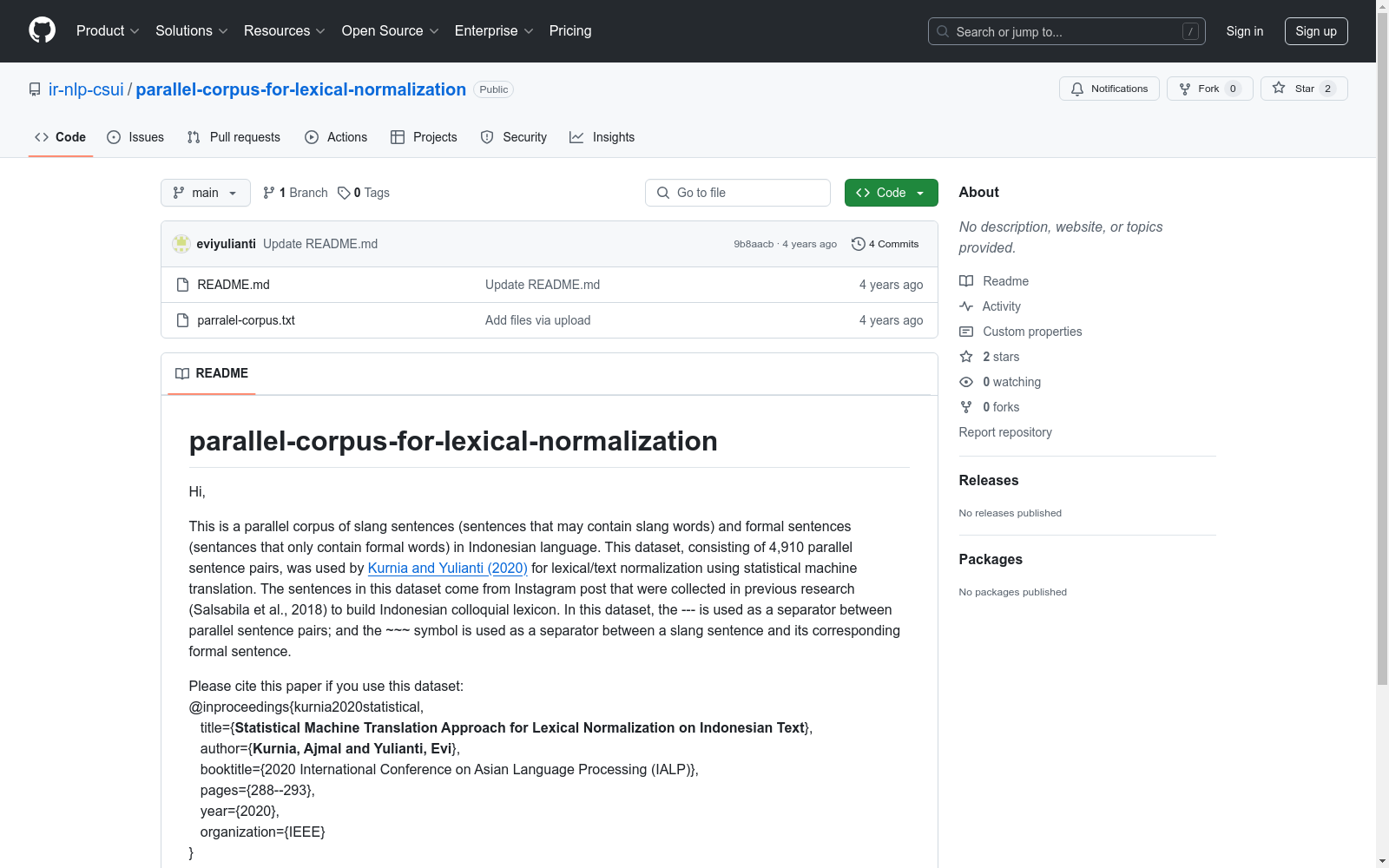1389x868 pixels.
Task: Open the parralel-corpus.txt file
Action: [x=247, y=320]
